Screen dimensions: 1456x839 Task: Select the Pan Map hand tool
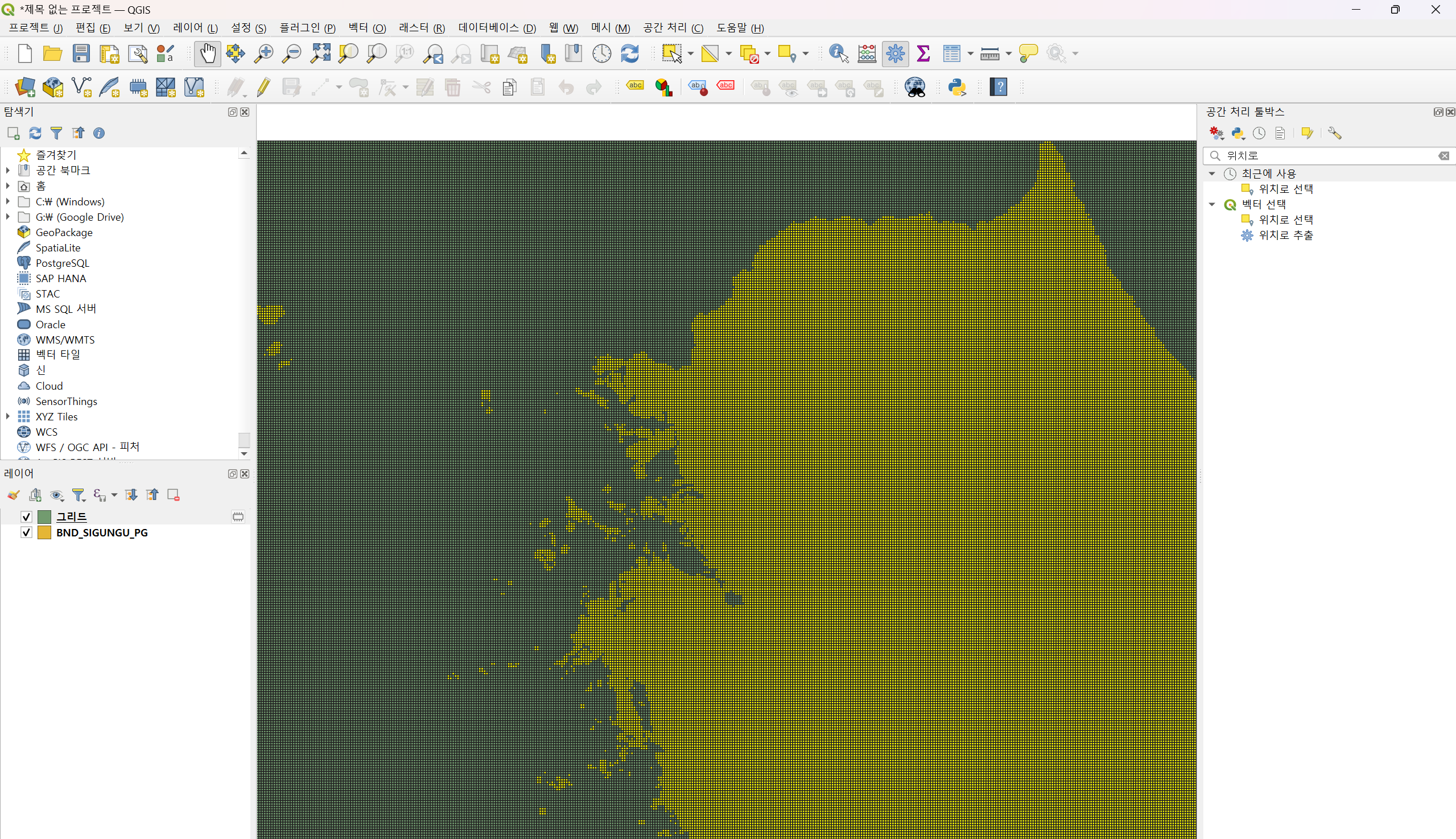[208, 53]
